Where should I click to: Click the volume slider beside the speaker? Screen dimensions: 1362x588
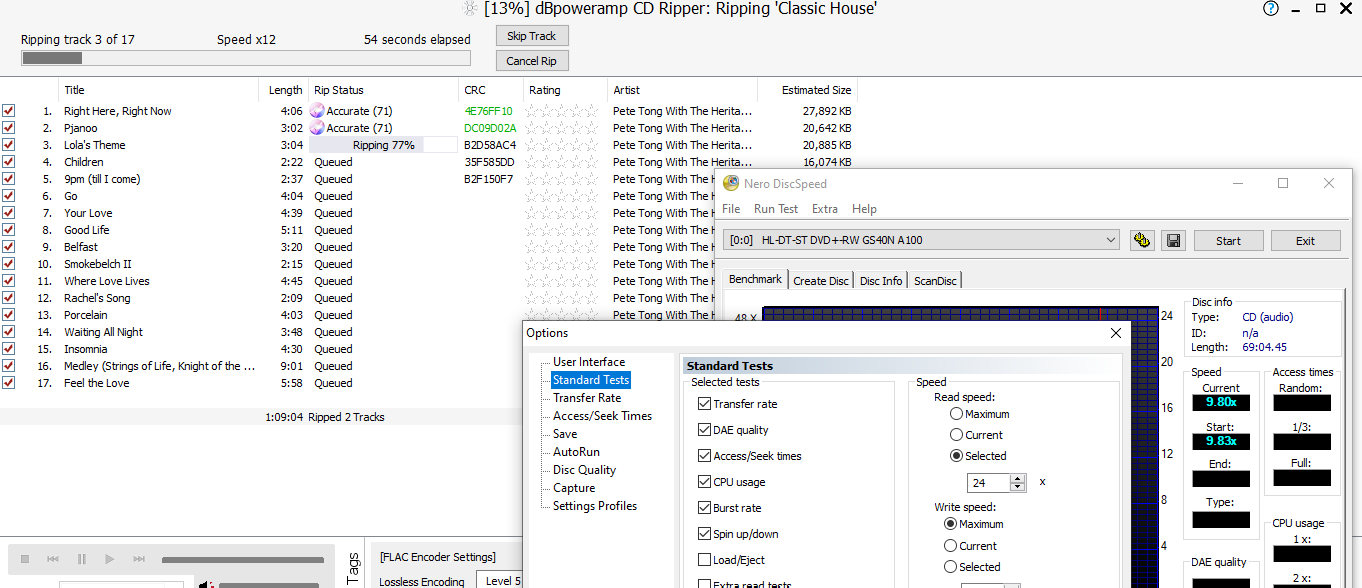tap(269, 584)
